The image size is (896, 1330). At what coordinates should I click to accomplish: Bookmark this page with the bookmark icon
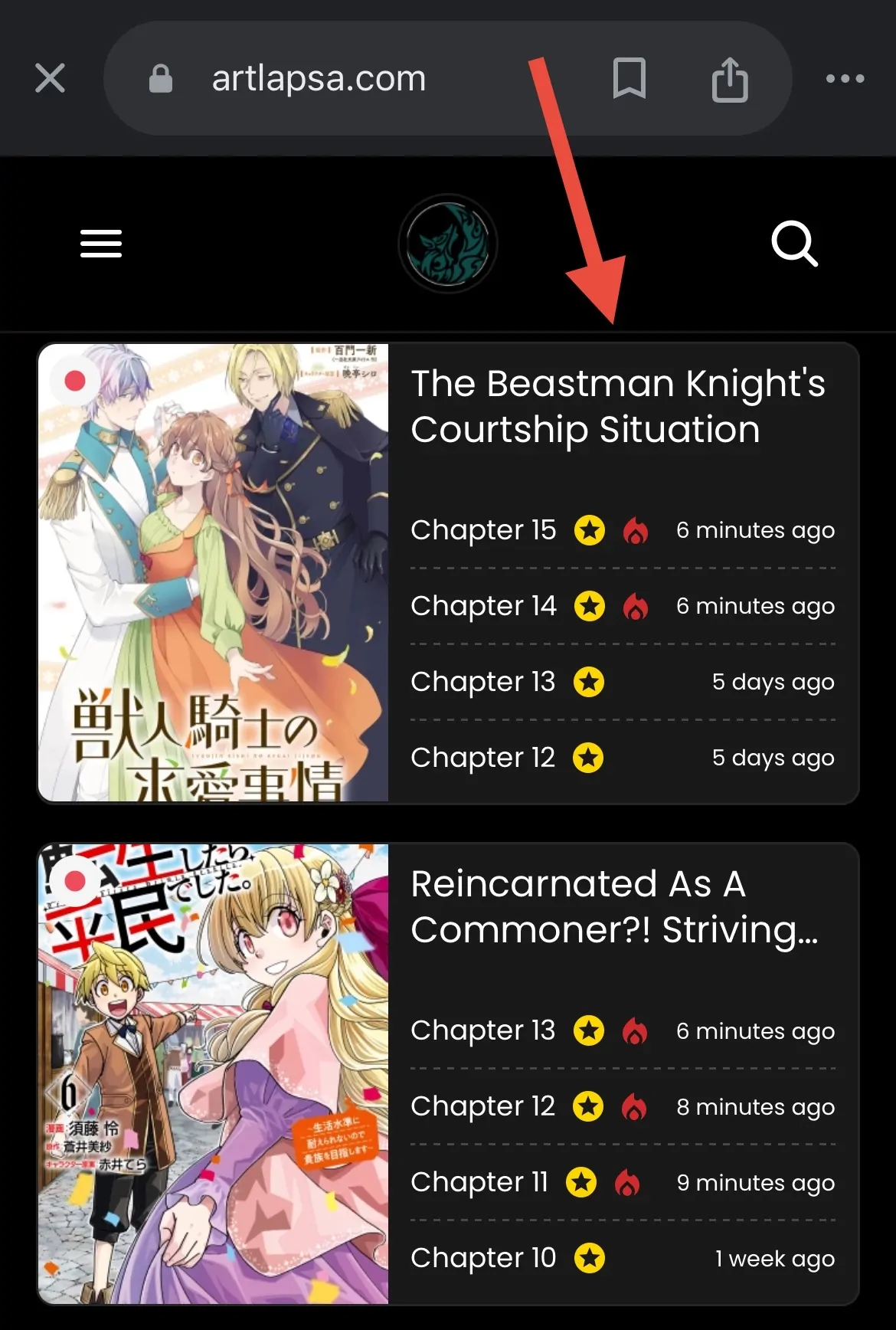click(629, 78)
